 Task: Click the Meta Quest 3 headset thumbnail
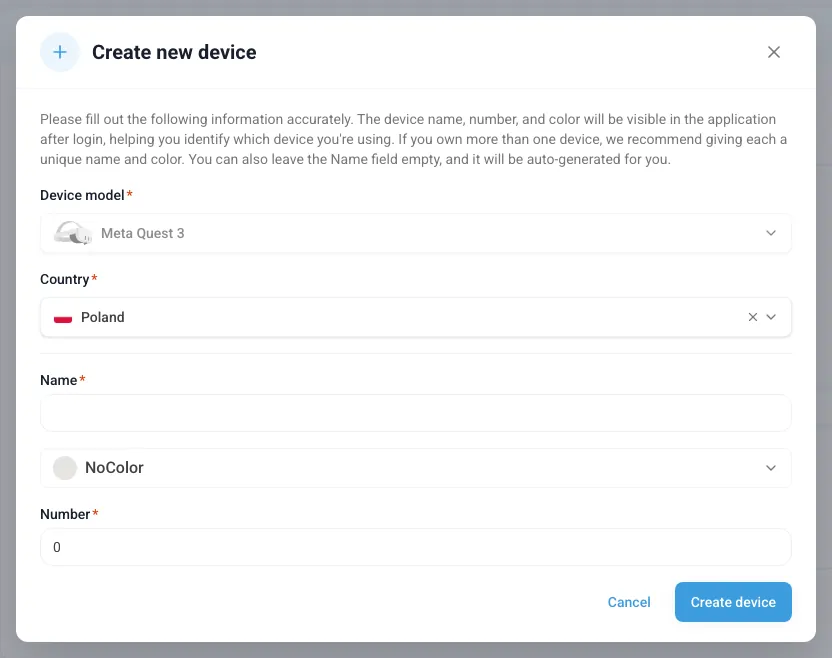pyautogui.click(x=73, y=233)
